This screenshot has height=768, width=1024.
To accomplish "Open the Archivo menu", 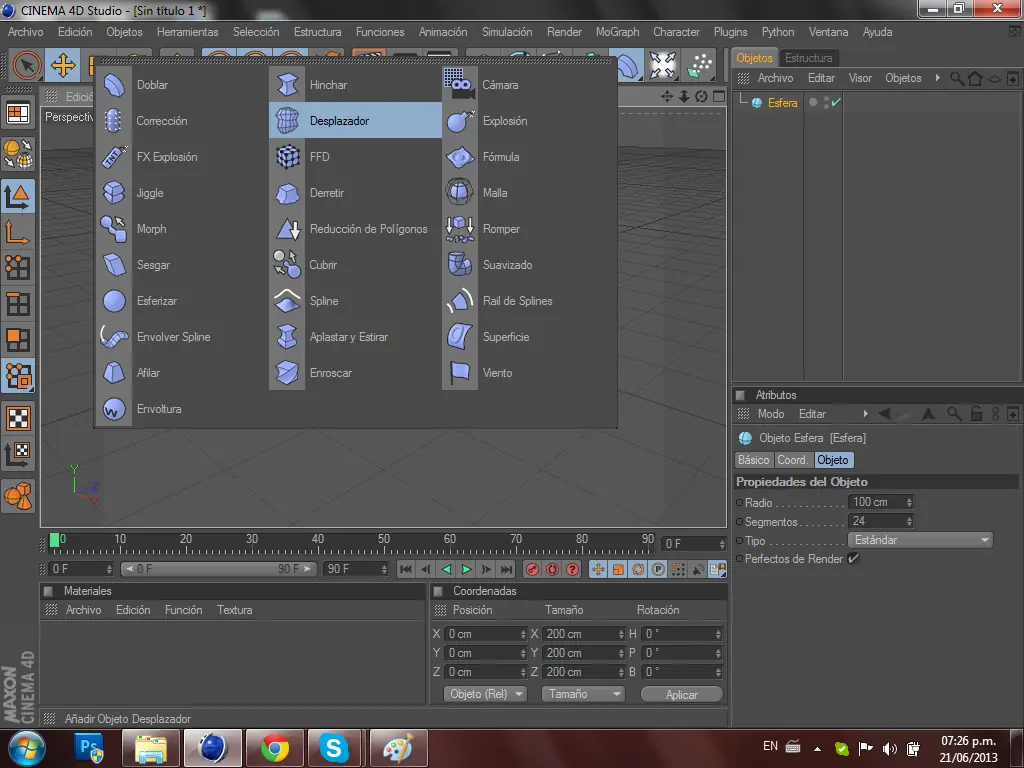I will 25,31.
